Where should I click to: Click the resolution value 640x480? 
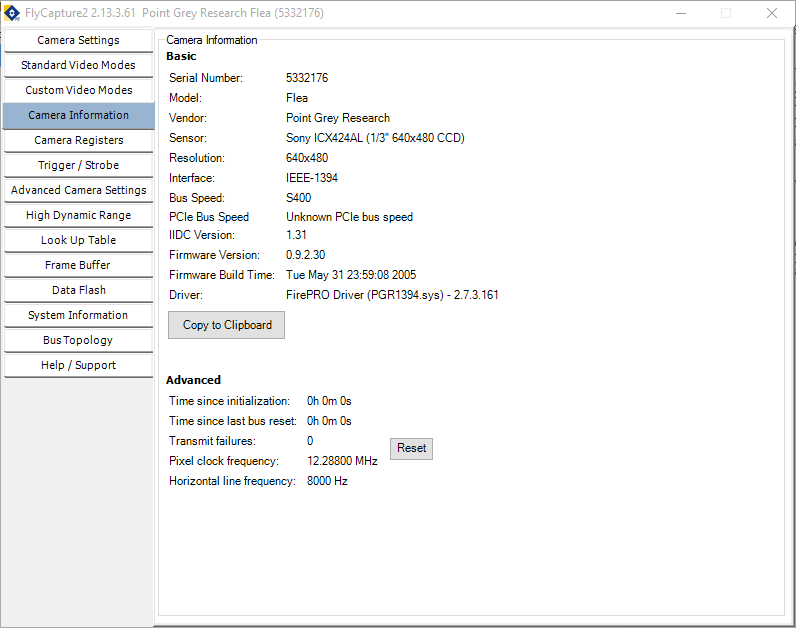(307, 158)
